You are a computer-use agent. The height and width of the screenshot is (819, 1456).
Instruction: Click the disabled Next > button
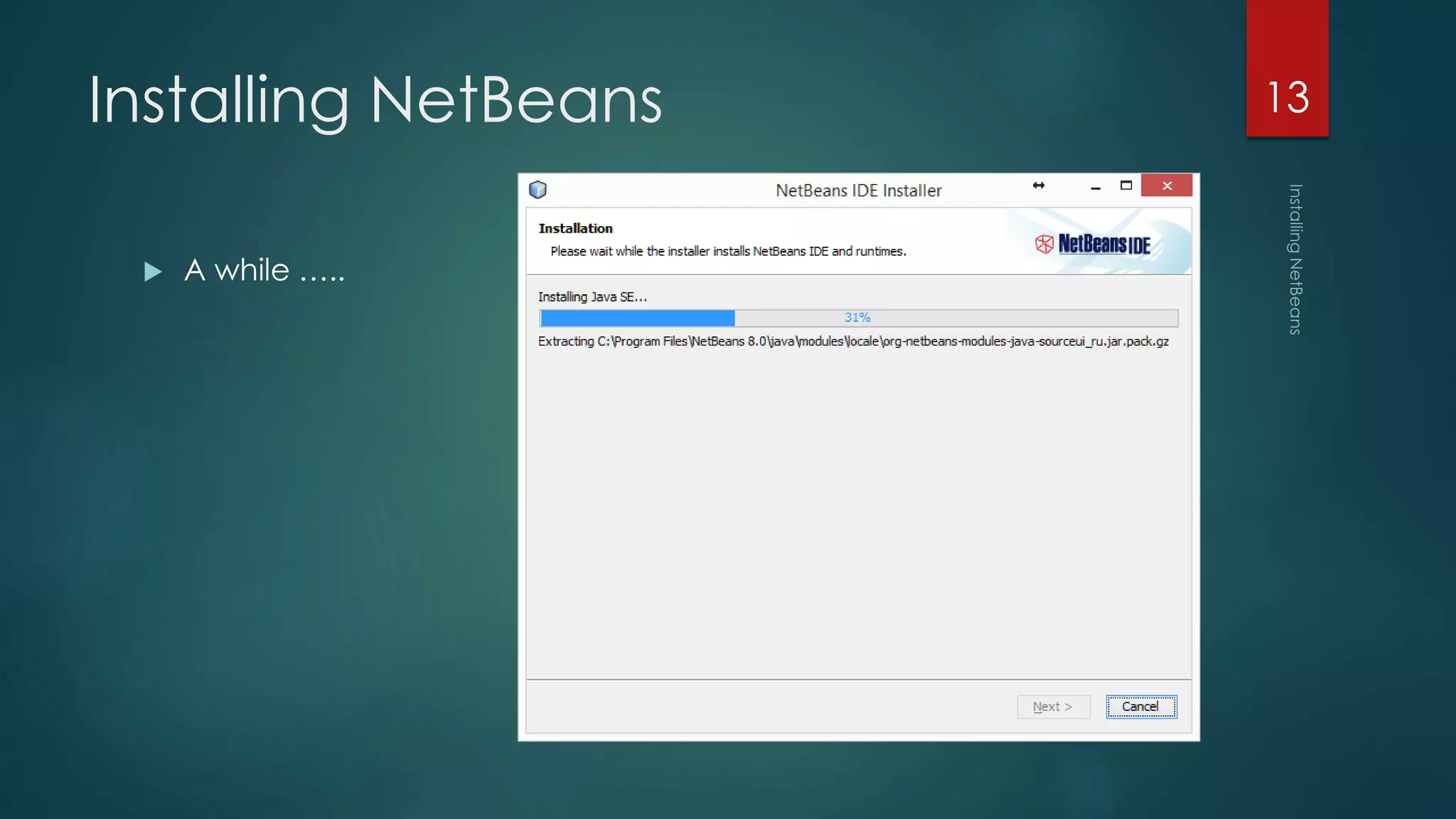(x=1053, y=707)
